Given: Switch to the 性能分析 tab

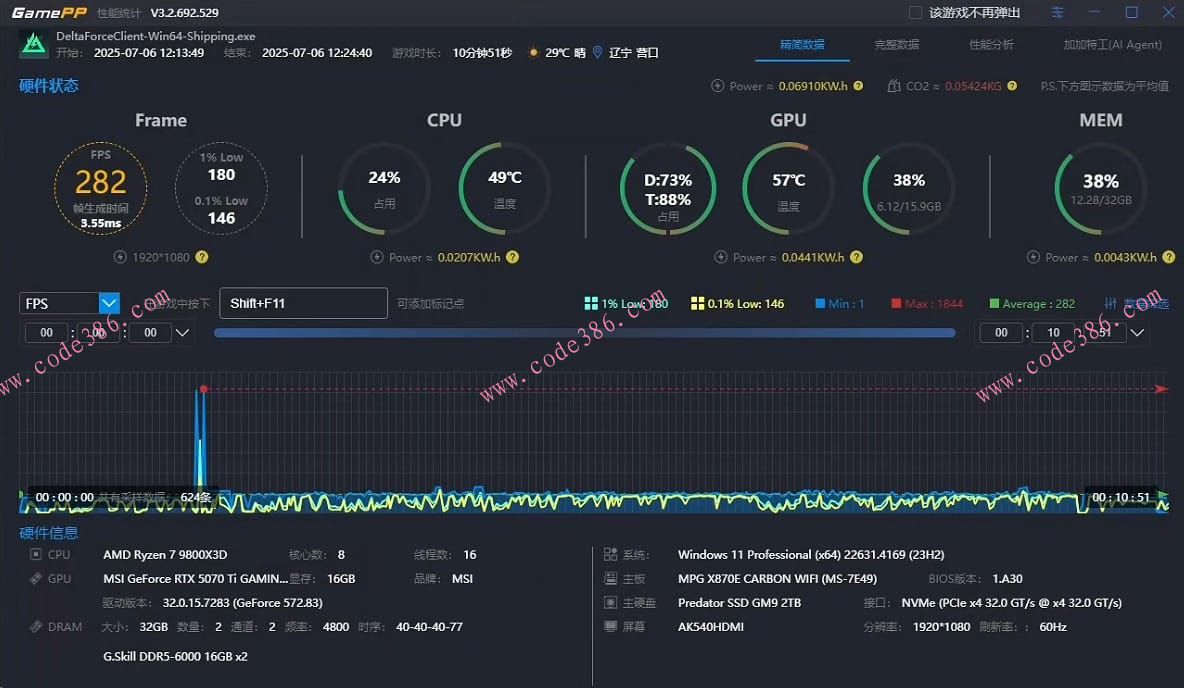Looking at the screenshot, I should click(991, 45).
